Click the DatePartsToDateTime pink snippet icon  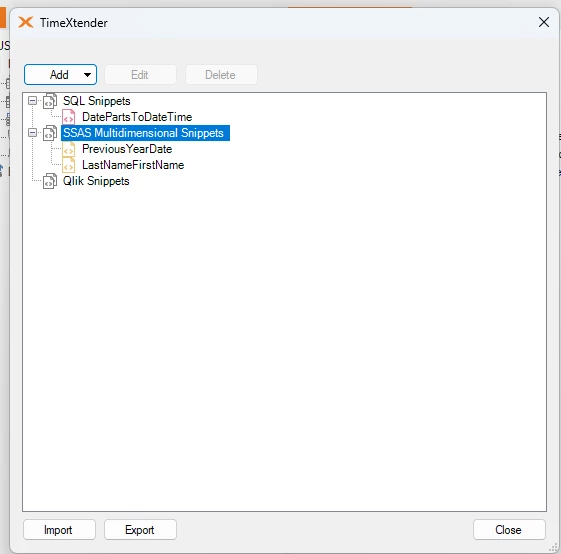(68, 117)
